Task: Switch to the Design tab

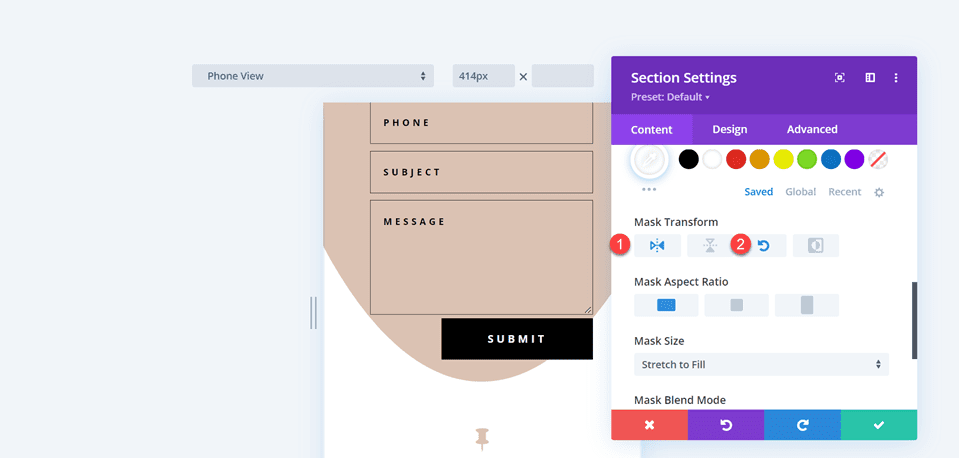Action: (x=729, y=129)
